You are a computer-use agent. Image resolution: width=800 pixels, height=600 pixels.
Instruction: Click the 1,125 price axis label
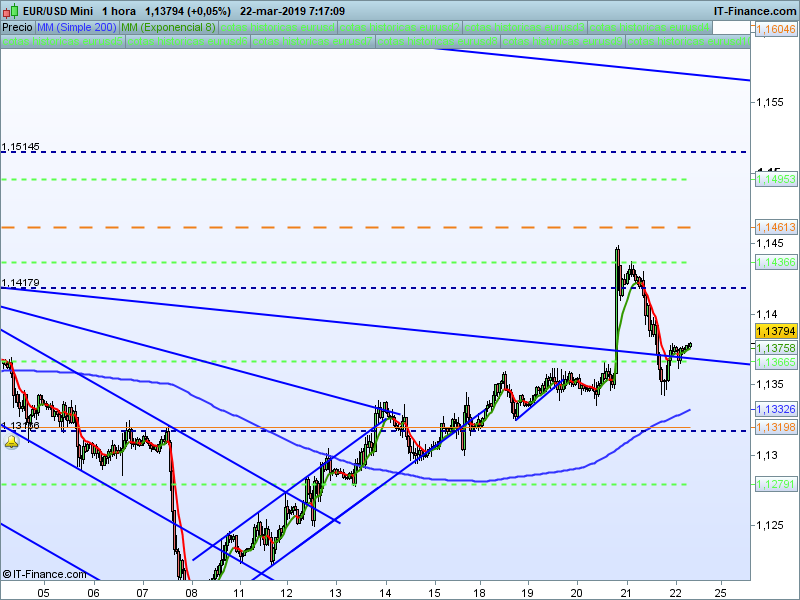tap(770, 525)
